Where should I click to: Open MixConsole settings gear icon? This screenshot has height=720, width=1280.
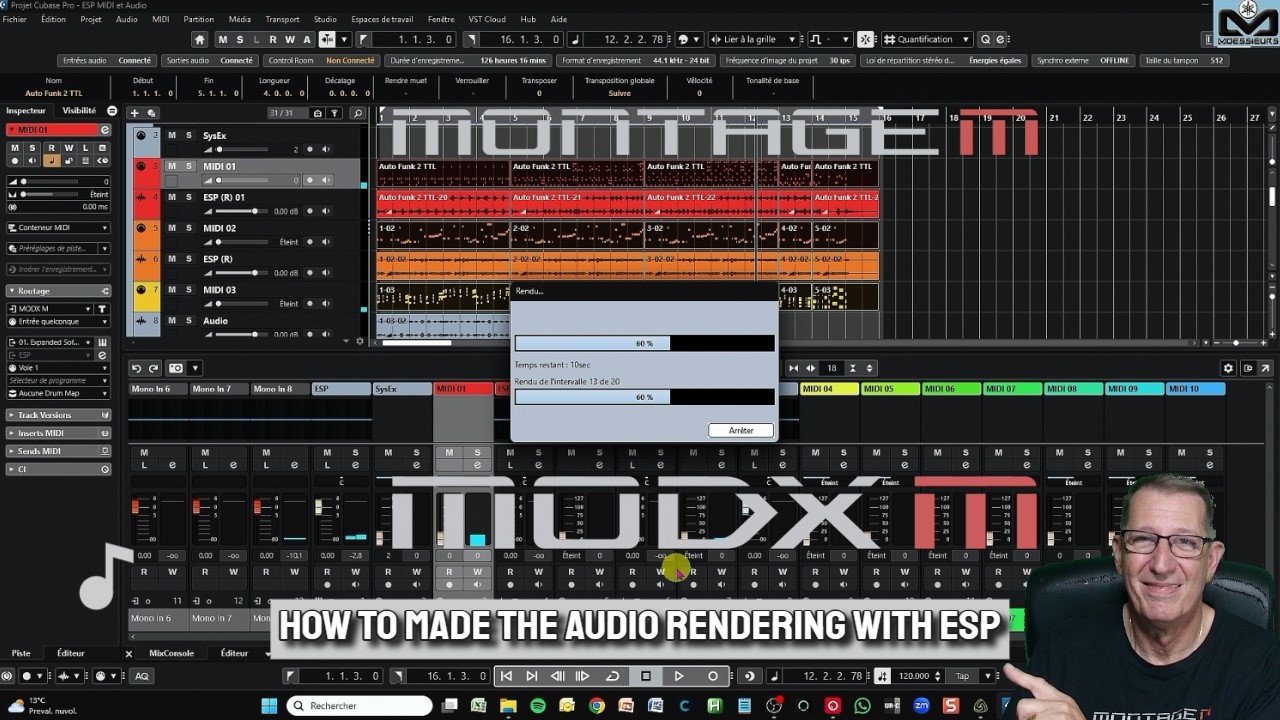[1229, 368]
